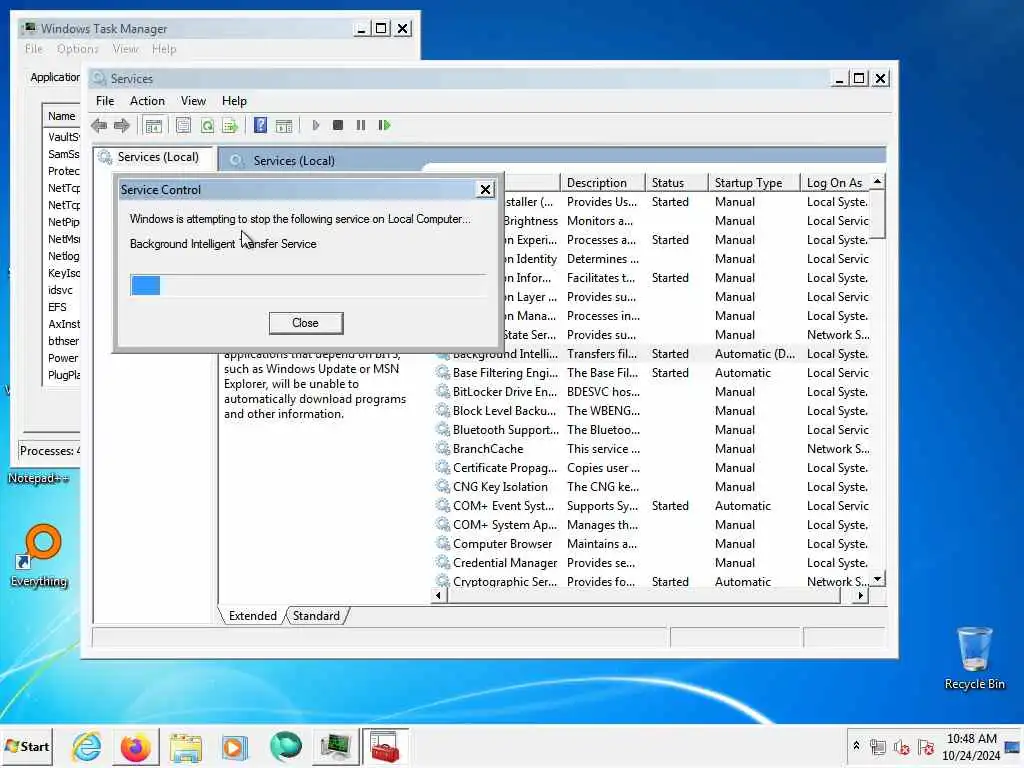The image size is (1024, 768).
Task: Click the Forward arrow in Services toolbar
Action: (x=121, y=125)
